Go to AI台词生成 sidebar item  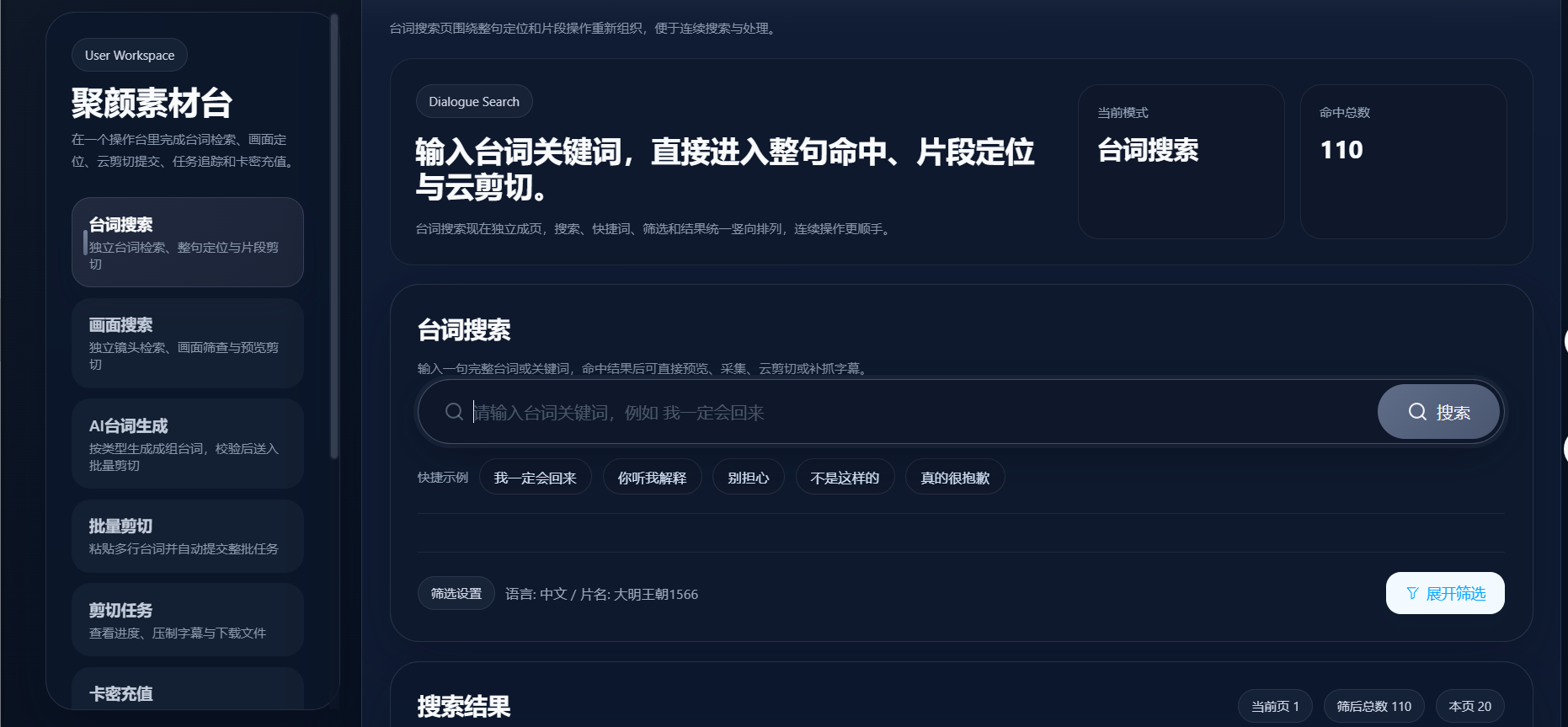pos(188,444)
